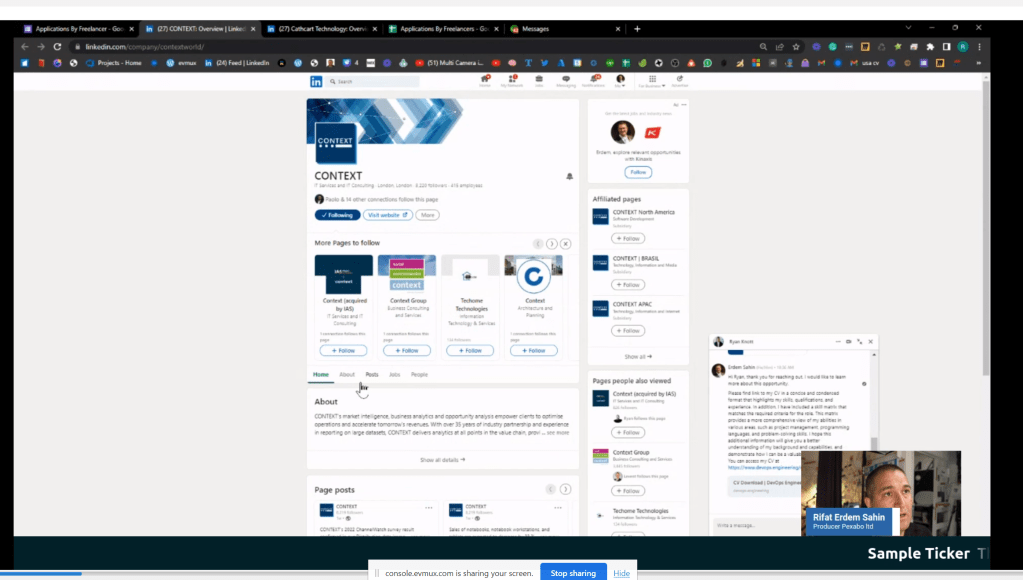Image resolution: width=1023 pixels, height=580 pixels.
Task: Click Stop sharing button
Action: point(573,573)
